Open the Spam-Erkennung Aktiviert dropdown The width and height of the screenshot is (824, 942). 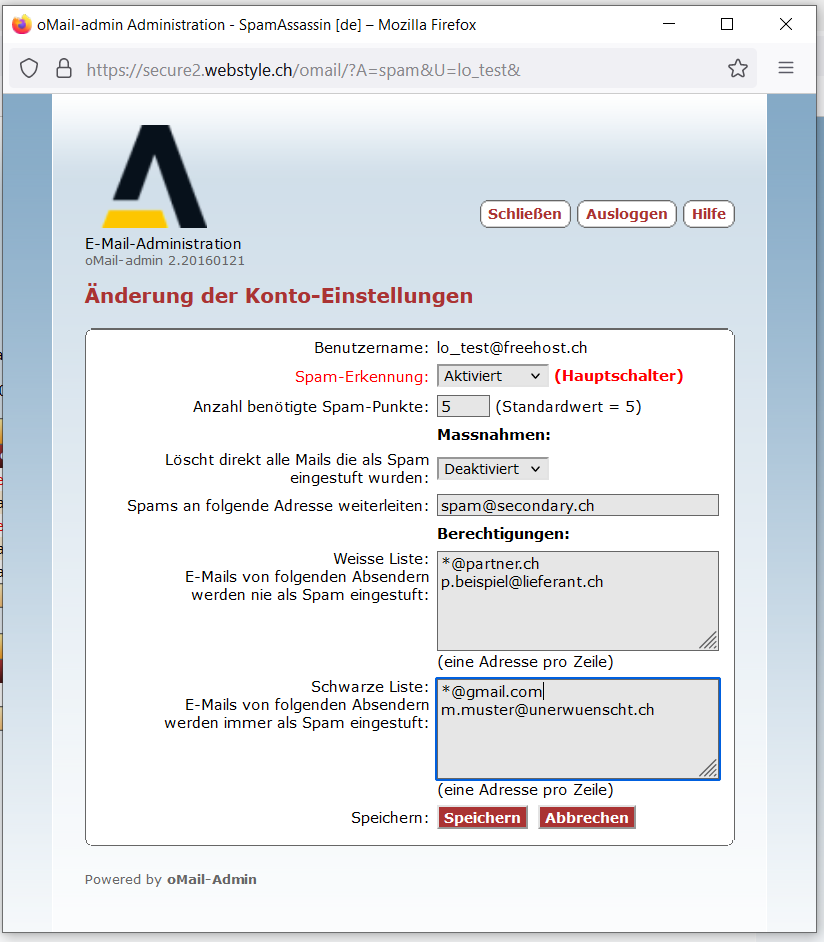click(x=492, y=376)
